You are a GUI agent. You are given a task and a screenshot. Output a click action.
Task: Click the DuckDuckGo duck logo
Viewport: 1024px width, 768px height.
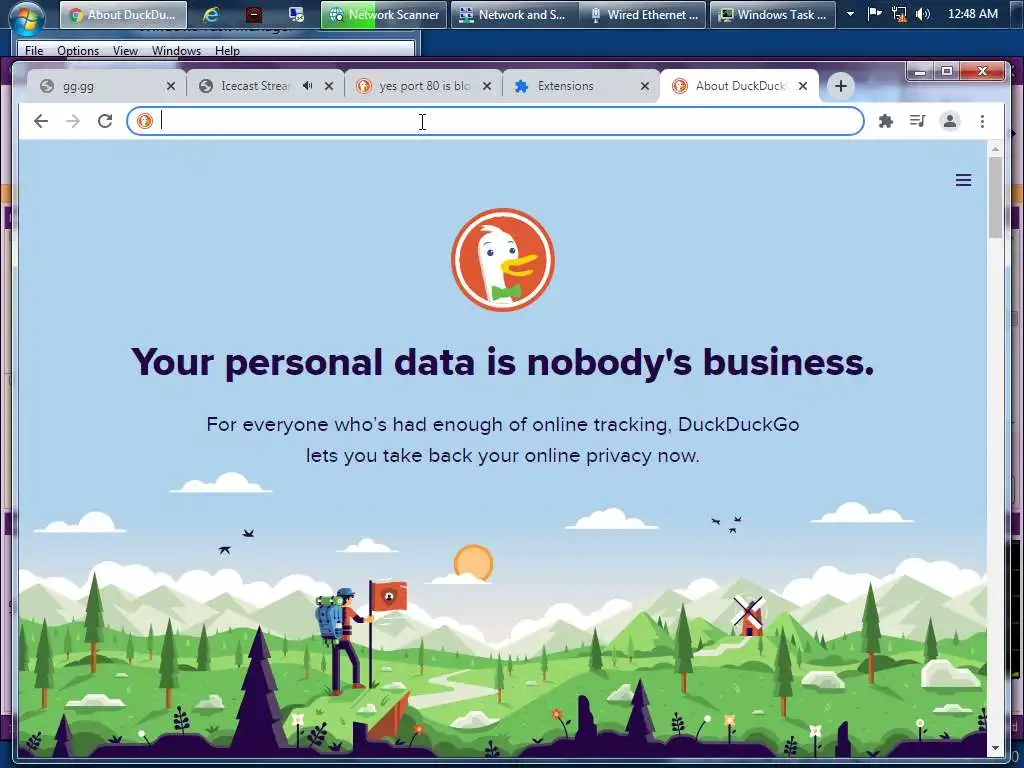[503, 260]
